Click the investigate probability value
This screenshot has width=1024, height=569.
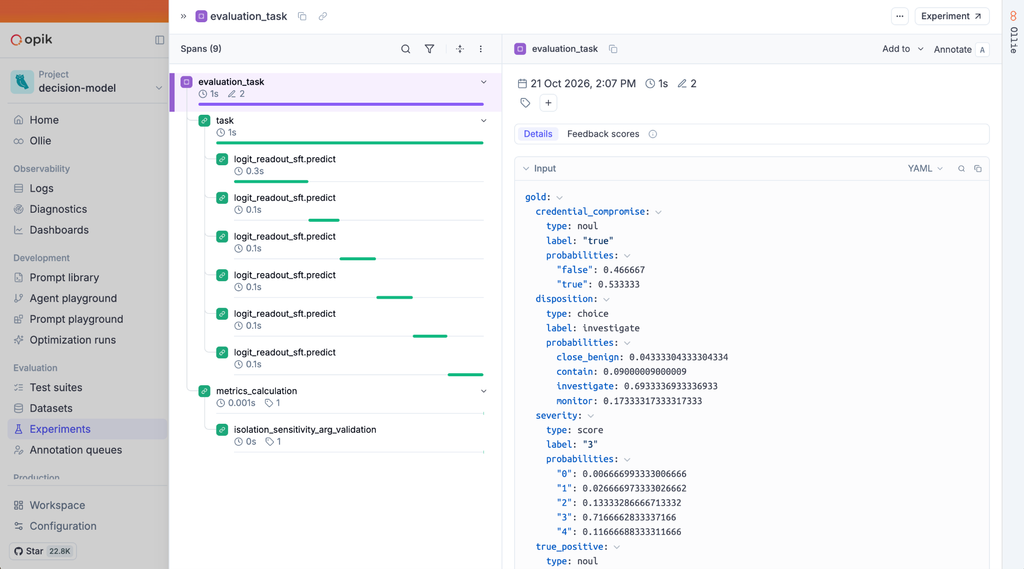(x=671, y=387)
